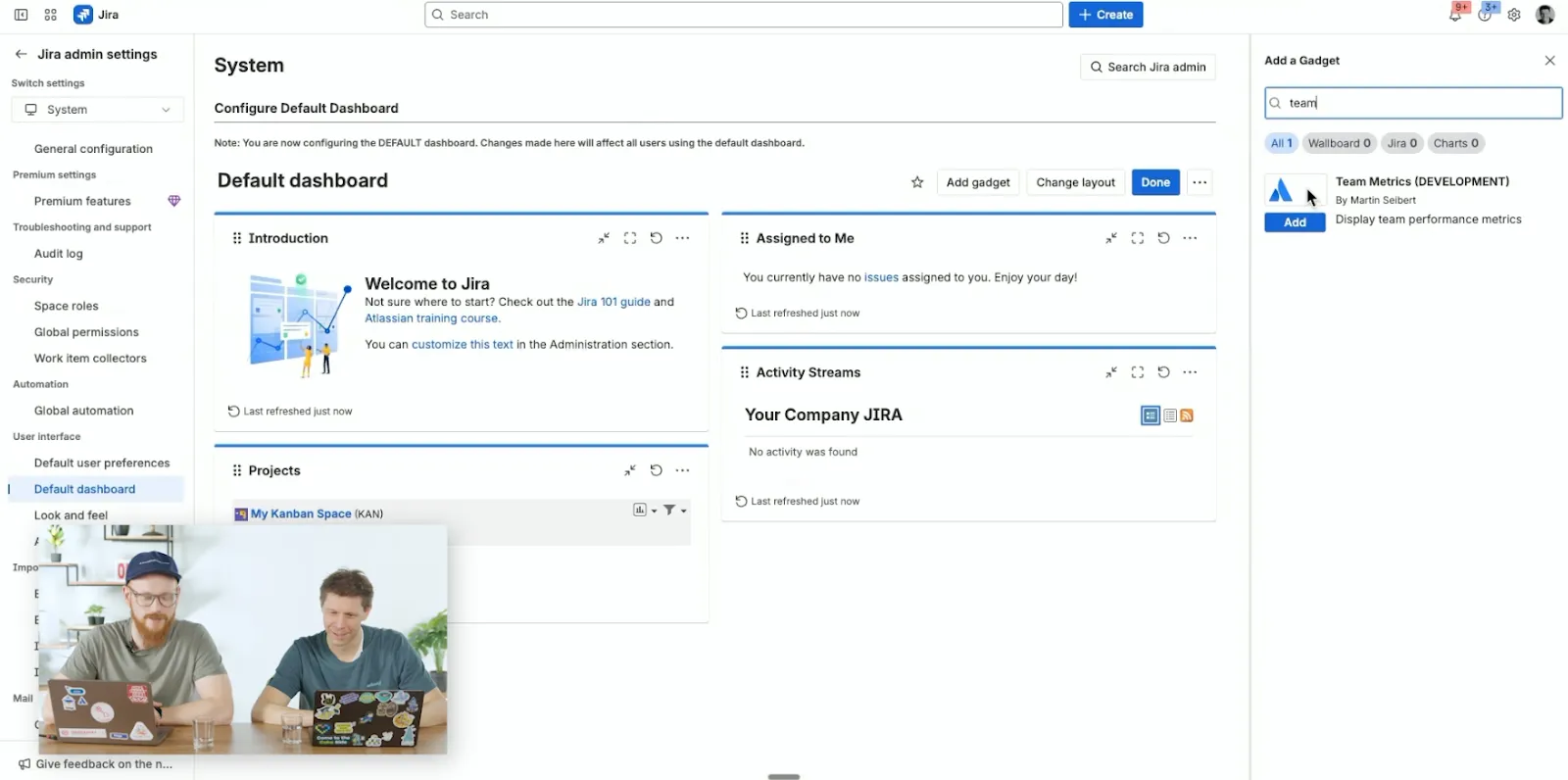Open Atlassian training course link
1568x780 pixels.
432,318
